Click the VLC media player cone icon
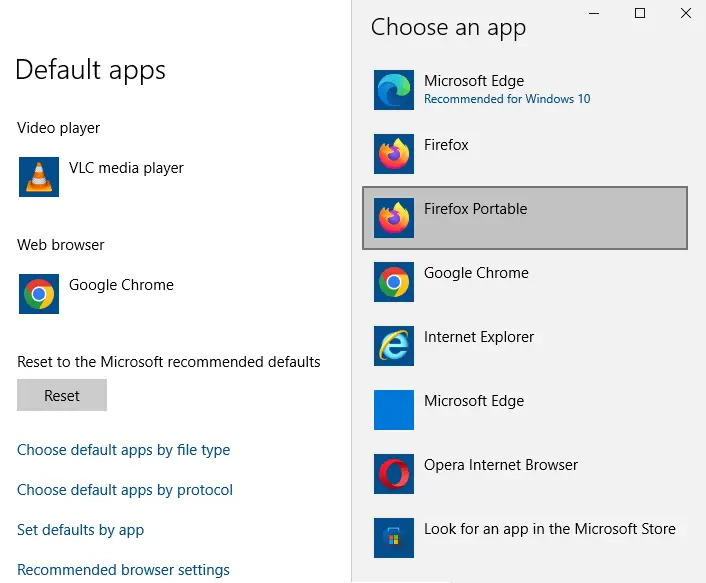This screenshot has height=583, width=706. [39, 177]
